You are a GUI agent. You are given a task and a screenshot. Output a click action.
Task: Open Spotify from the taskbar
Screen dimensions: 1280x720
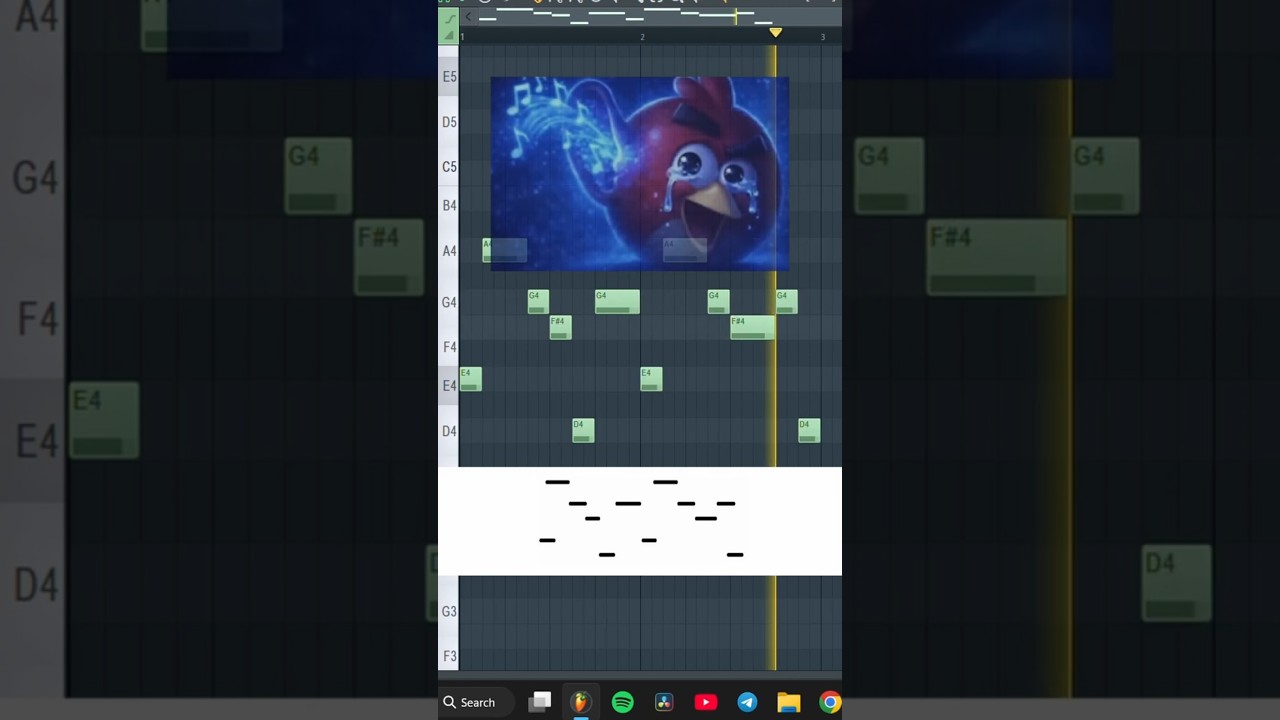pyautogui.click(x=622, y=702)
